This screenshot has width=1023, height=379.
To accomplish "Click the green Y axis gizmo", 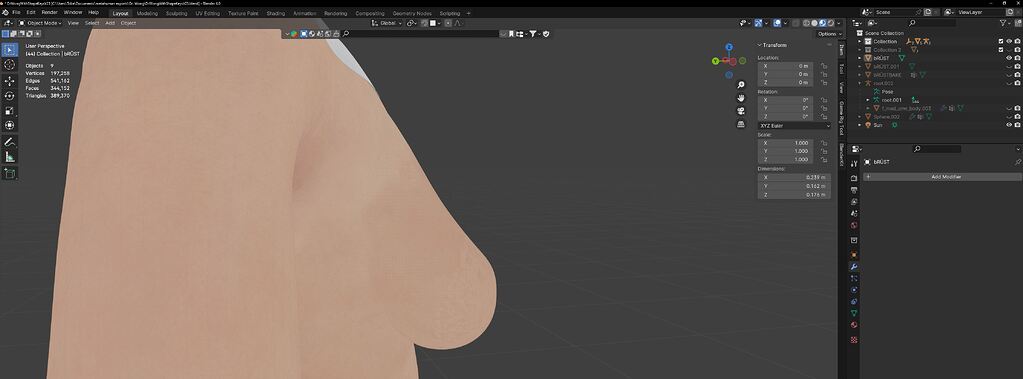I will point(716,61).
